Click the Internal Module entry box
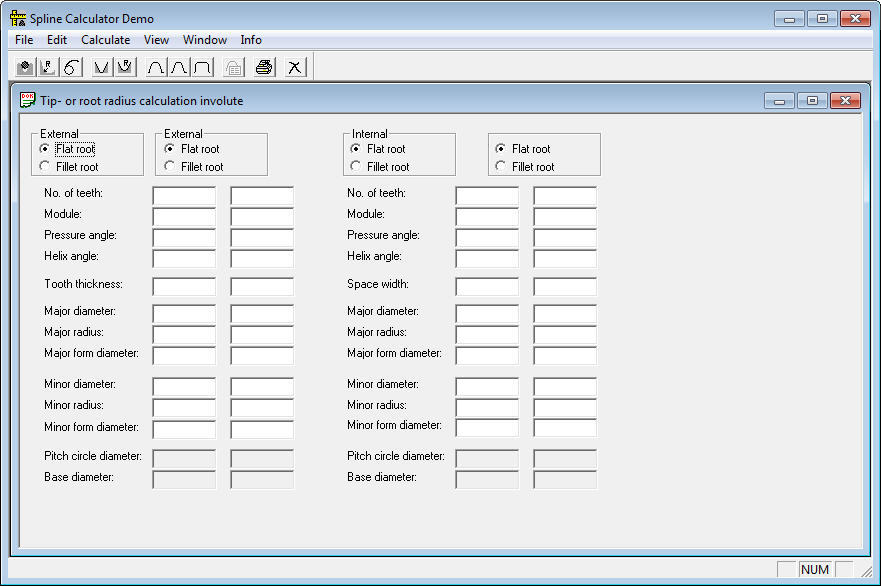 (x=486, y=214)
